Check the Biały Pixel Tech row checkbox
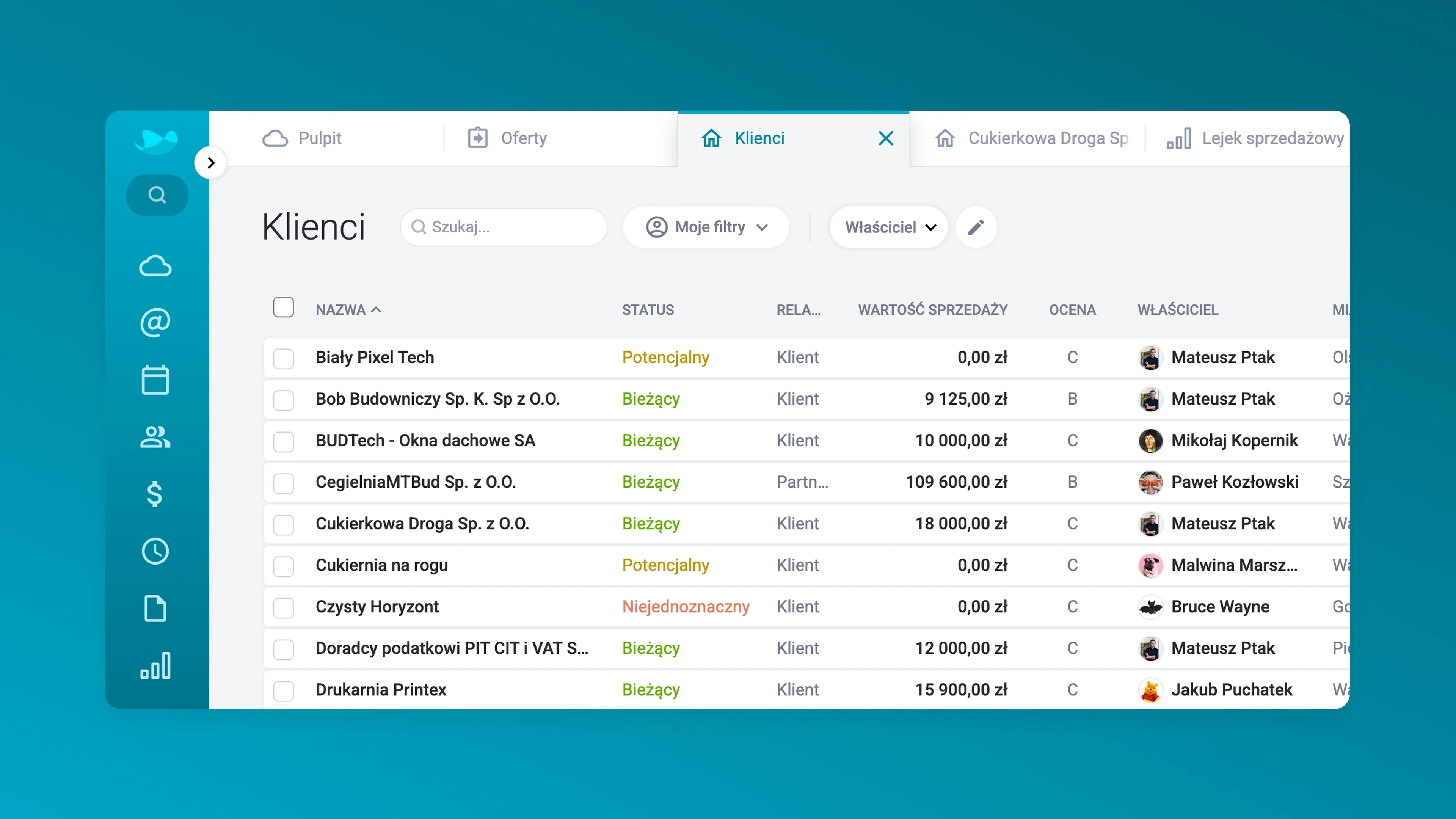1456x819 pixels. pyautogui.click(x=283, y=358)
